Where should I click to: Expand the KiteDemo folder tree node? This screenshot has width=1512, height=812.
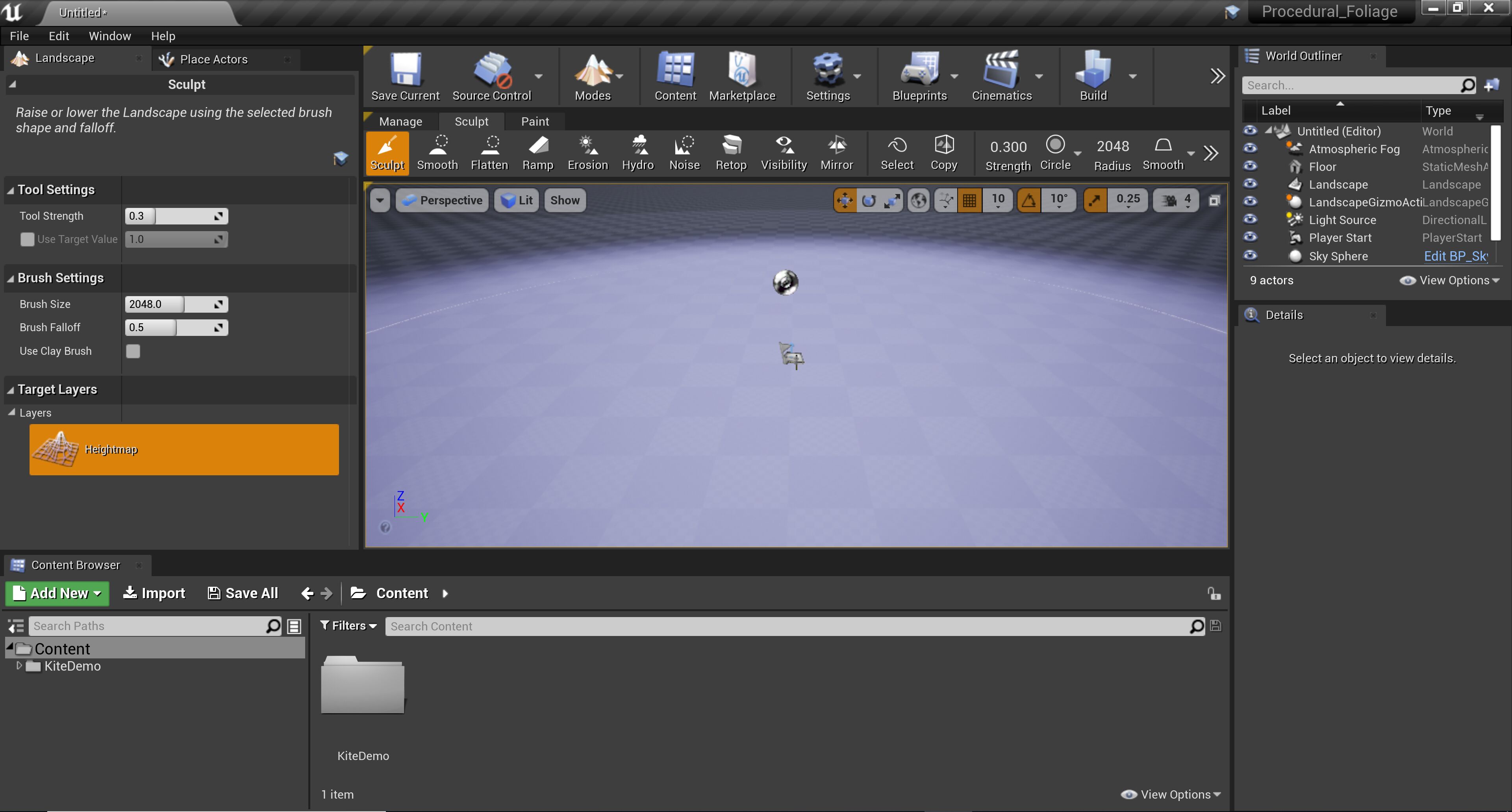click(19, 666)
